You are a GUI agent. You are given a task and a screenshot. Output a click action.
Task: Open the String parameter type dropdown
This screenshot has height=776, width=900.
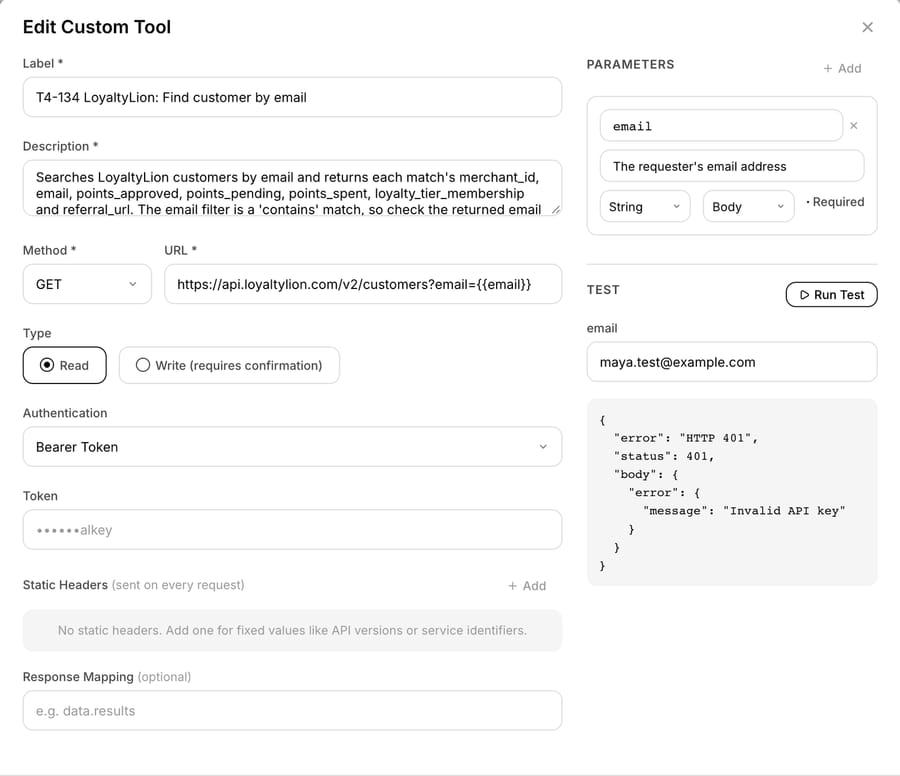(x=645, y=206)
